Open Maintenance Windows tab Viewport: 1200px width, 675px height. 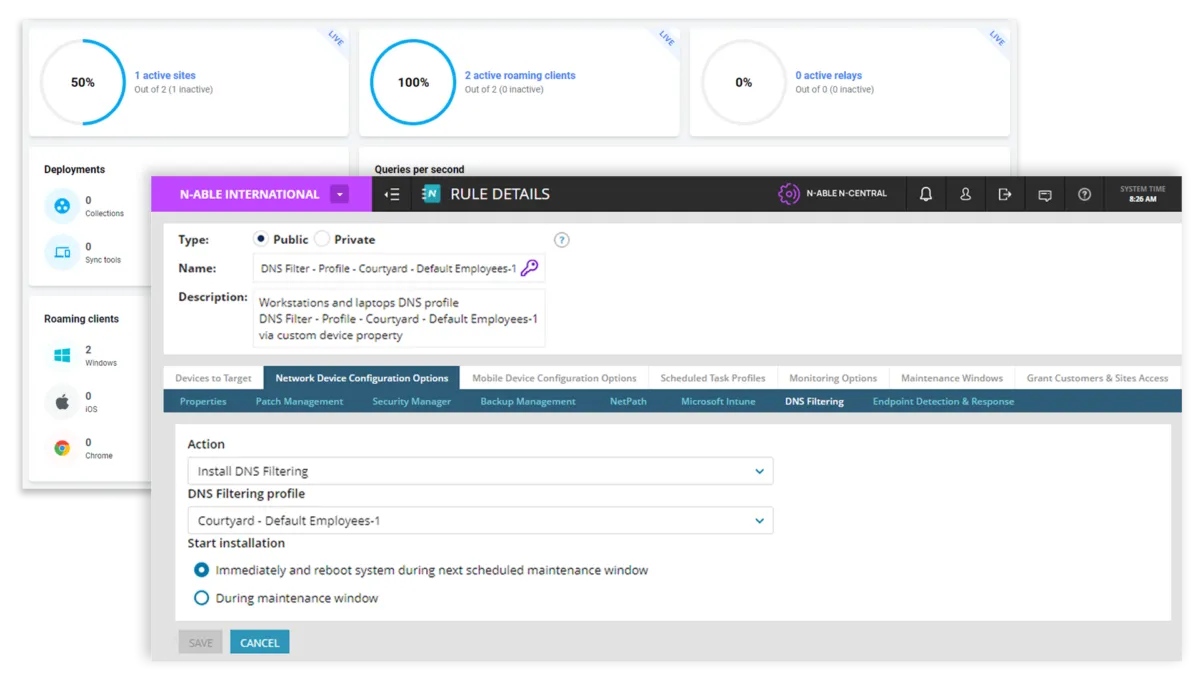[x=952, y=378]
